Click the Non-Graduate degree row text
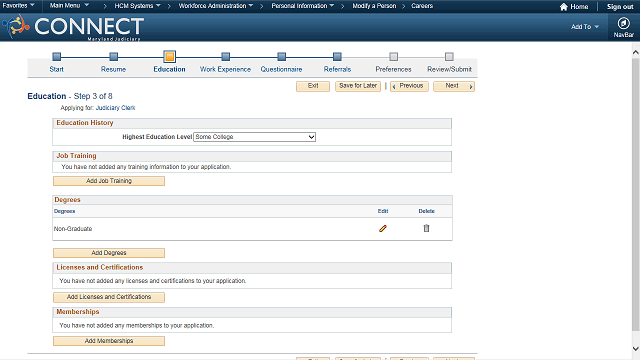Screen dimensions: 640x360 click(x=73, y=229)
